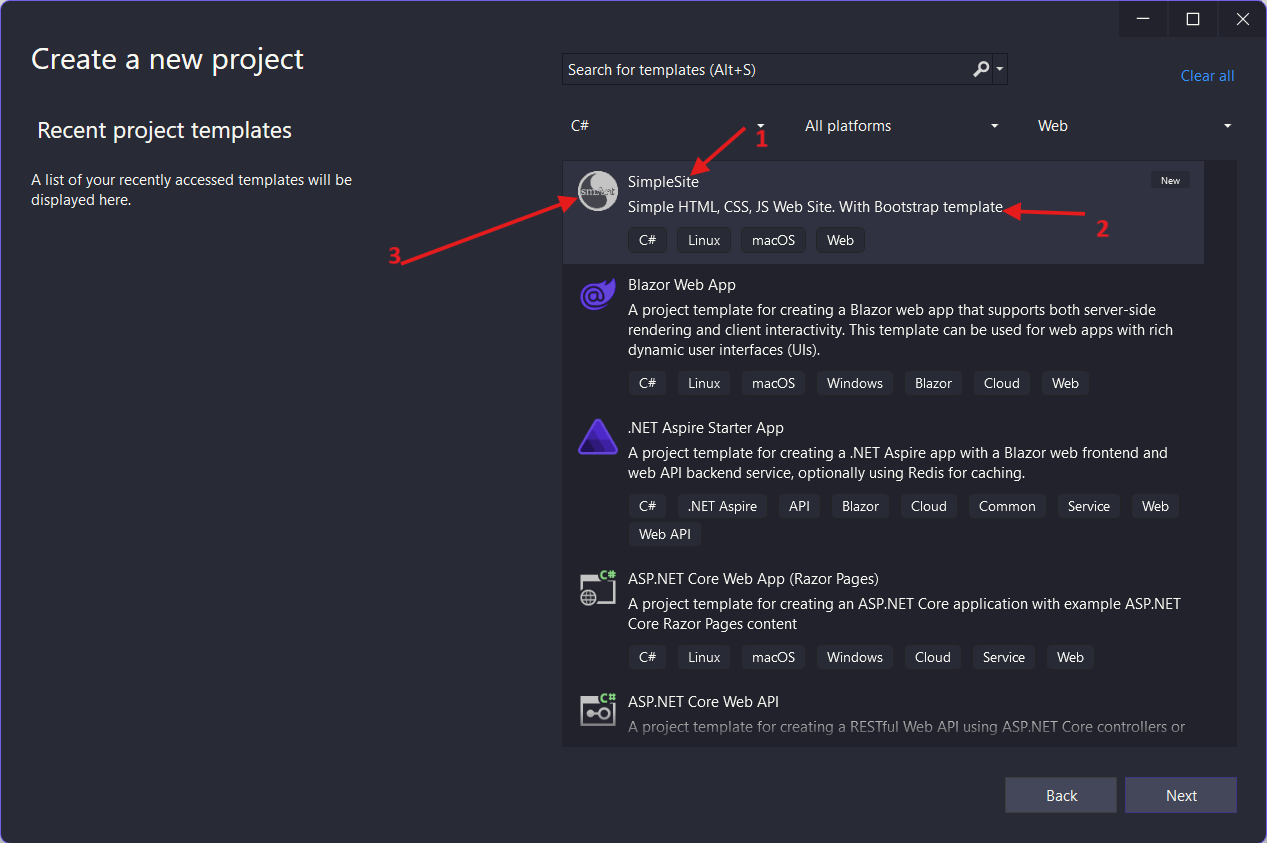
Task: Click the Web API tag under .NET Aspire Starter App
Action: (x=664, y=534)
